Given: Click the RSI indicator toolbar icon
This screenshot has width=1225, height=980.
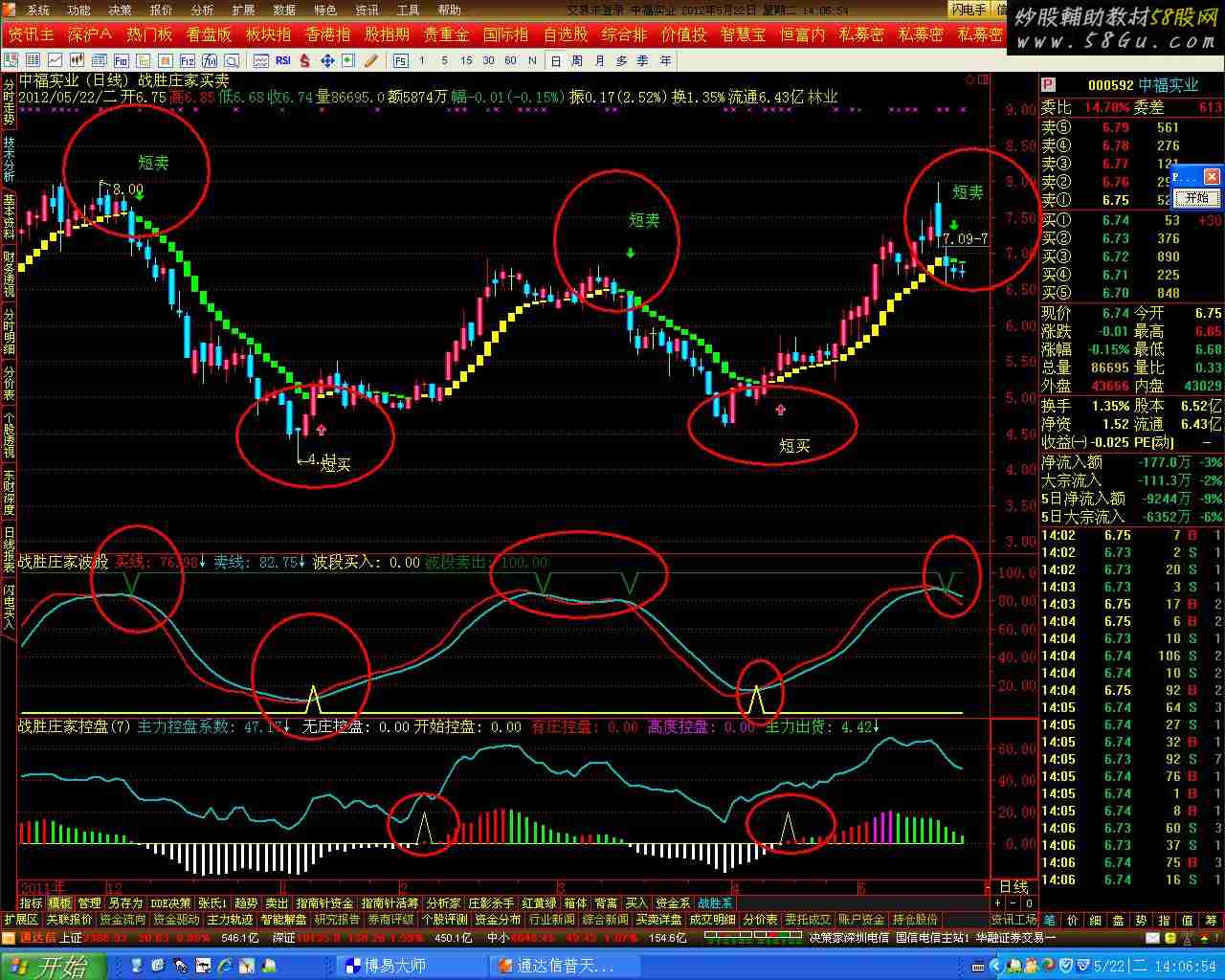Looking at the screenshot, I should tap(283, 60).
